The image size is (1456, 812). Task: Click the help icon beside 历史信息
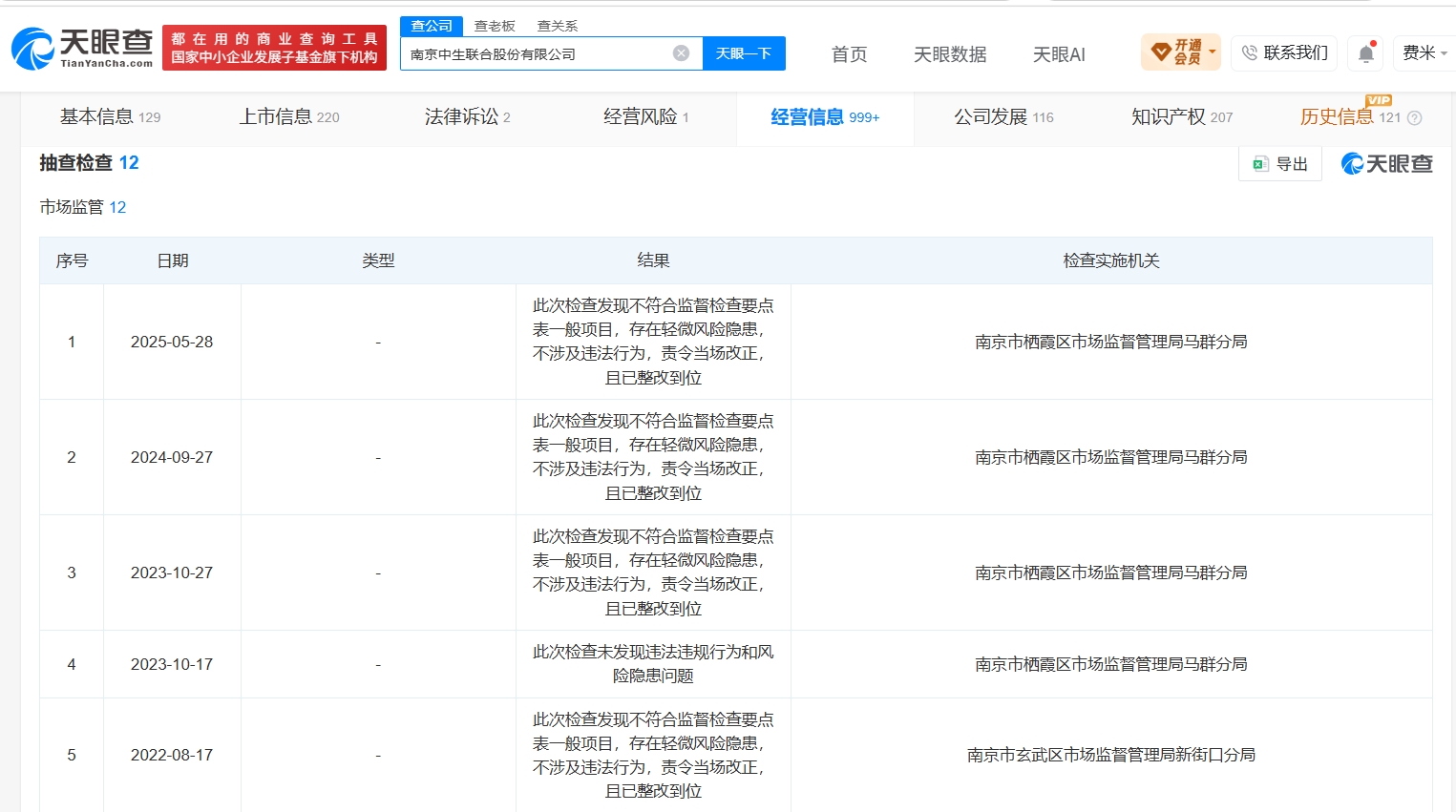(x=1415, y=118)
